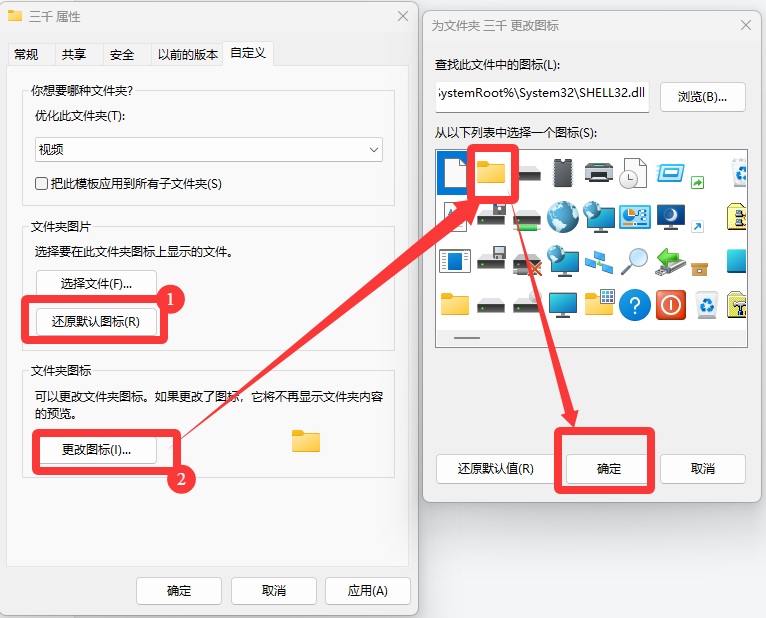Viewport: 766px width, 618px height.
Task: Switch to the 安全 tab
Action: click(x=122, y=54)
